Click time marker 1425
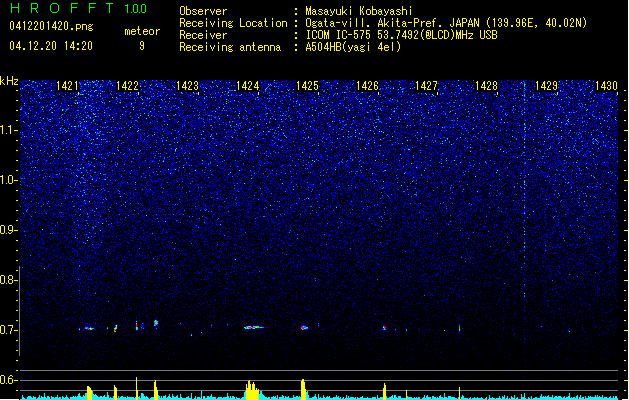Screen dimensions: 629x400 point(307,86)
